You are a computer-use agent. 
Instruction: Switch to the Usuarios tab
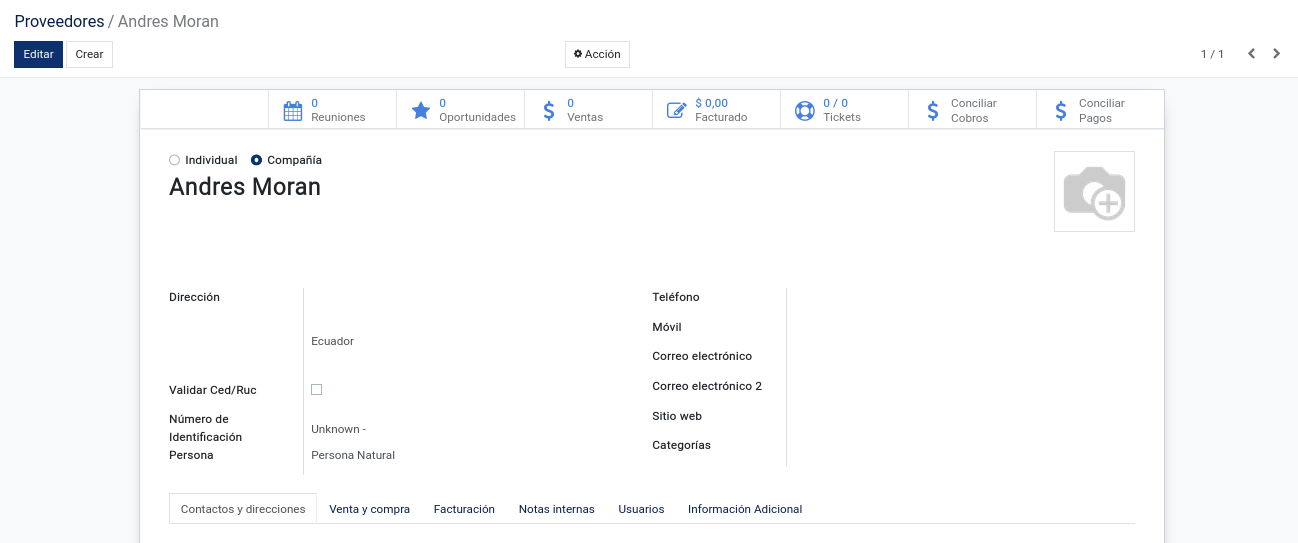pos(641,509)
